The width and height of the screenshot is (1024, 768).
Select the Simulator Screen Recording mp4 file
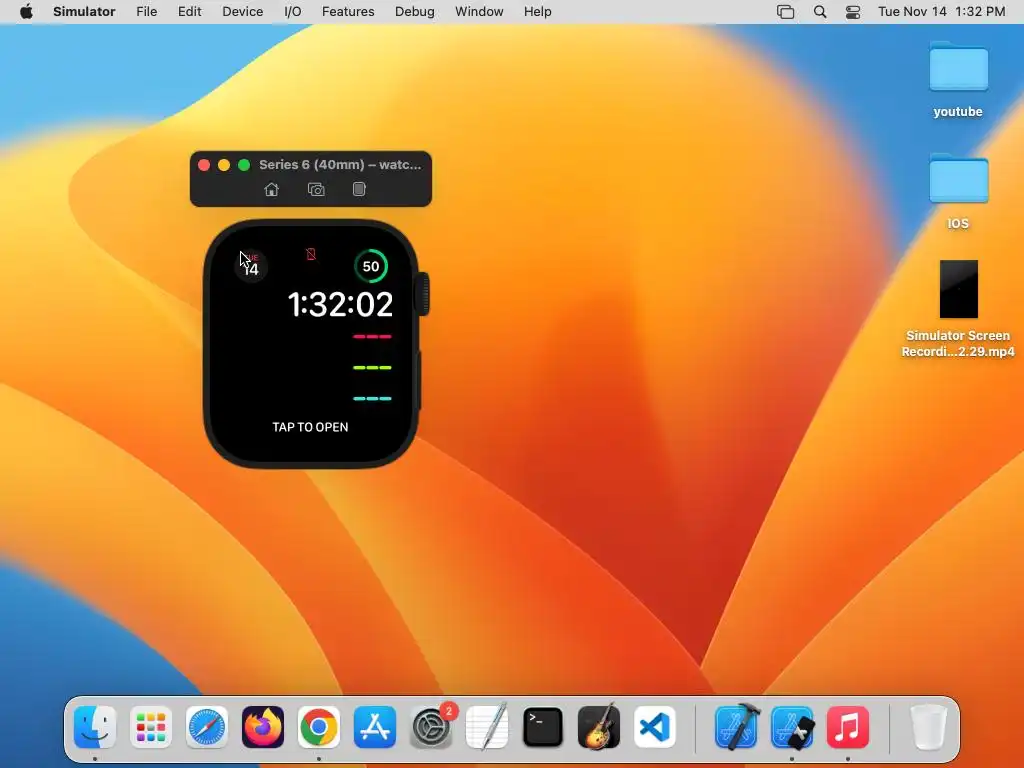coord(958,310)
